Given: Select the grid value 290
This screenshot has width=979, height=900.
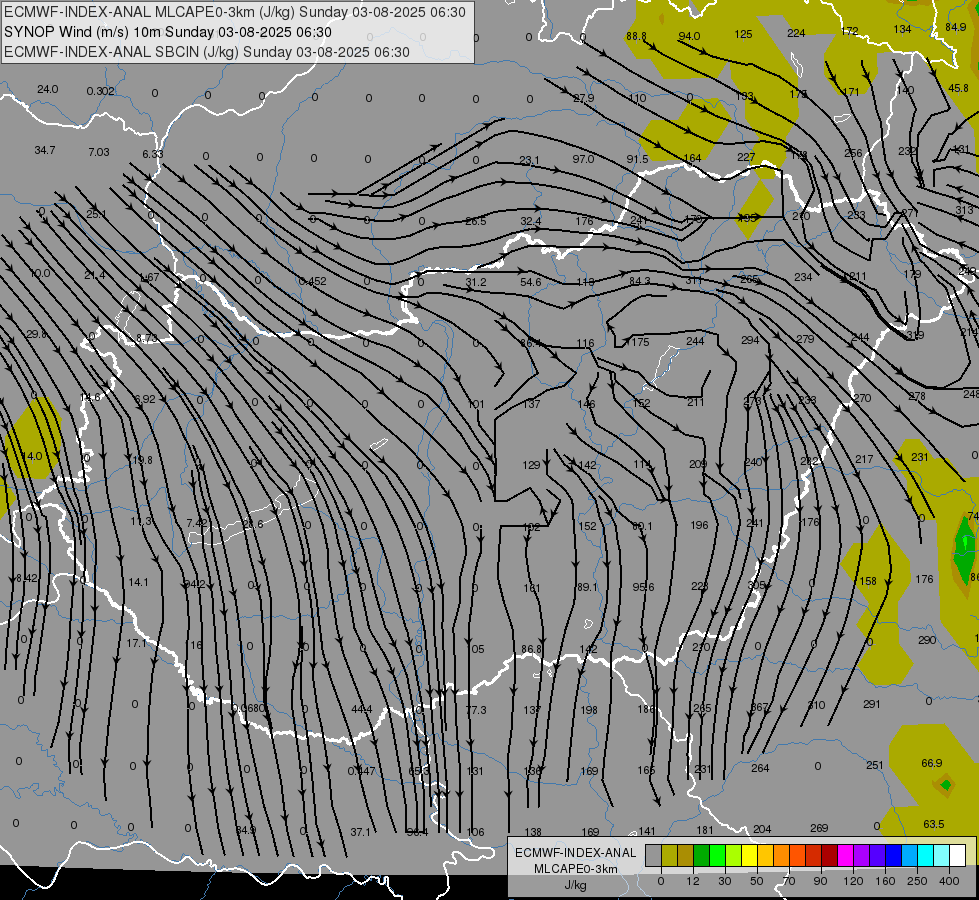Looking at the screenshot, I should point(927,640).
